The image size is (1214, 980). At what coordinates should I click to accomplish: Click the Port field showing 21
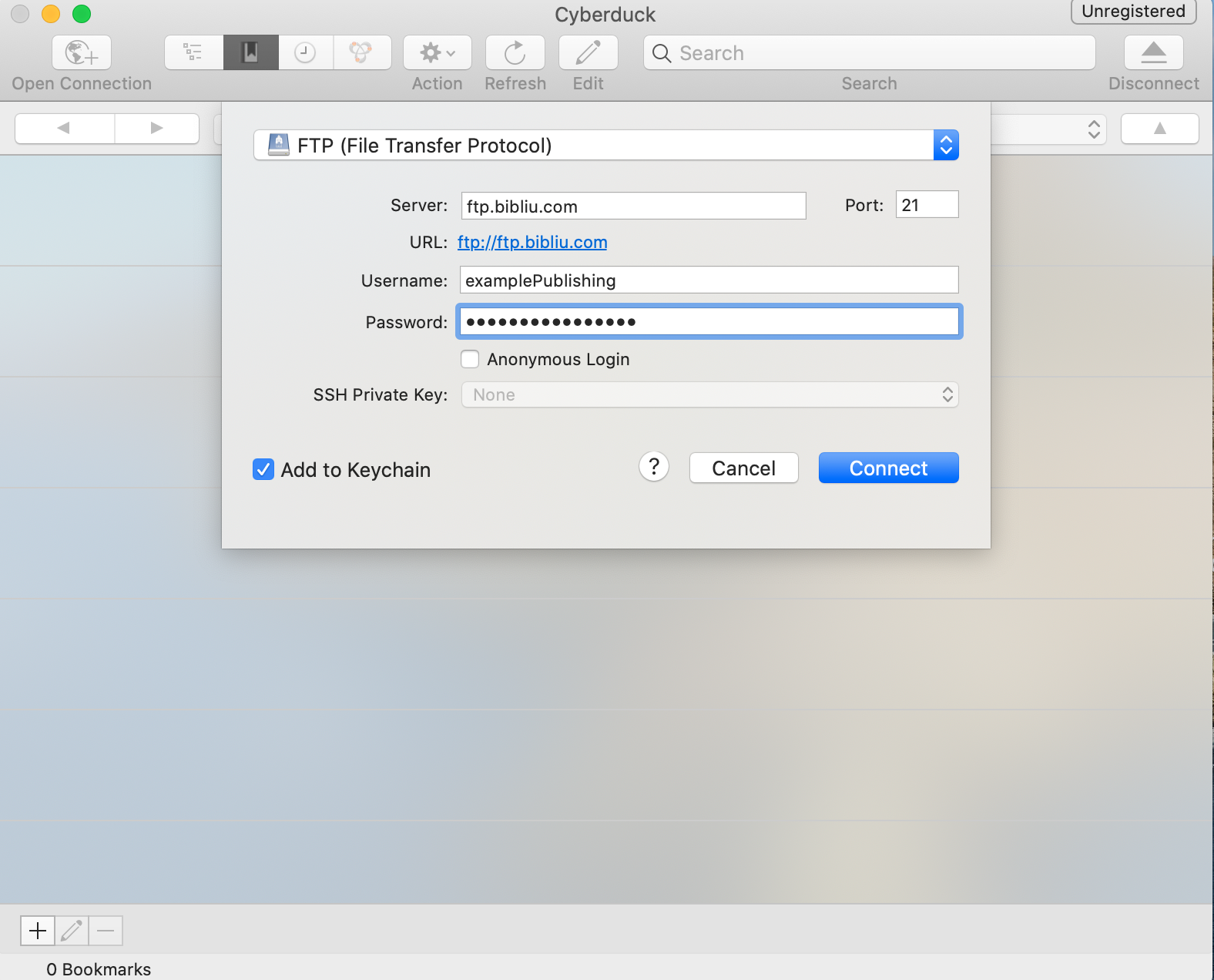pyautogui.click(x=927, y=204)
